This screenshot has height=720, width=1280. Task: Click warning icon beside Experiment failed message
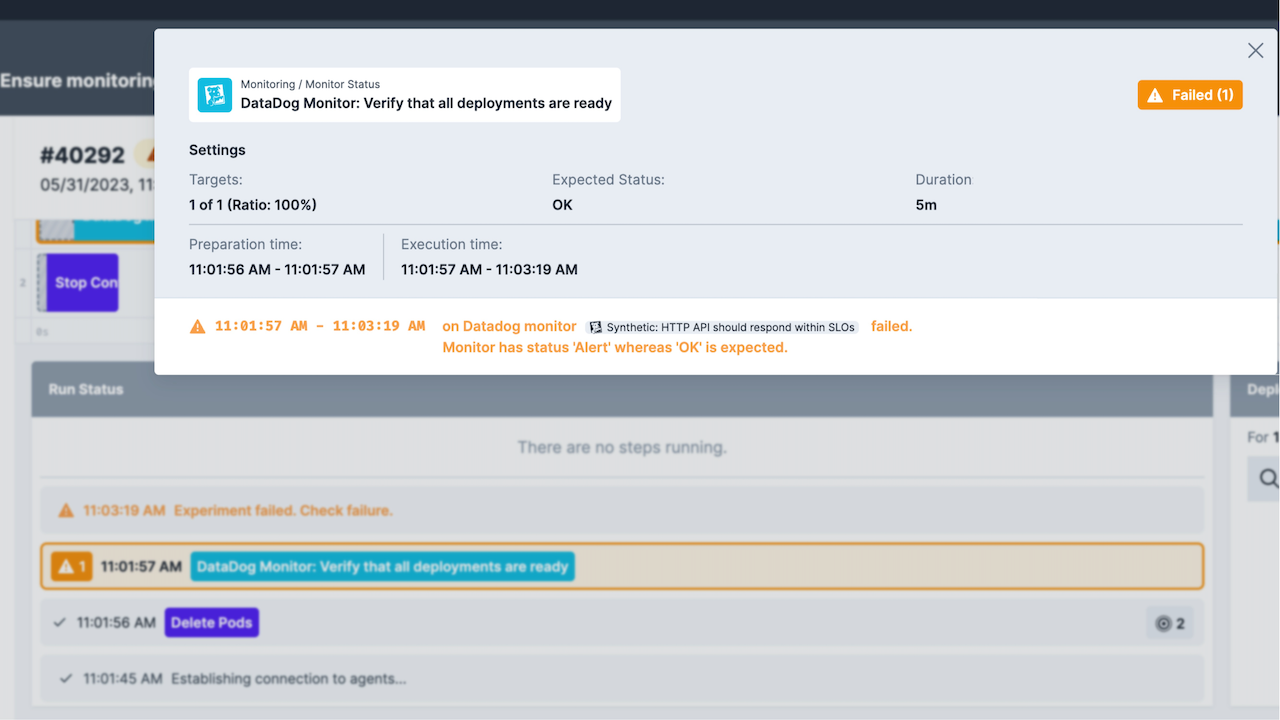click(66, 510)
